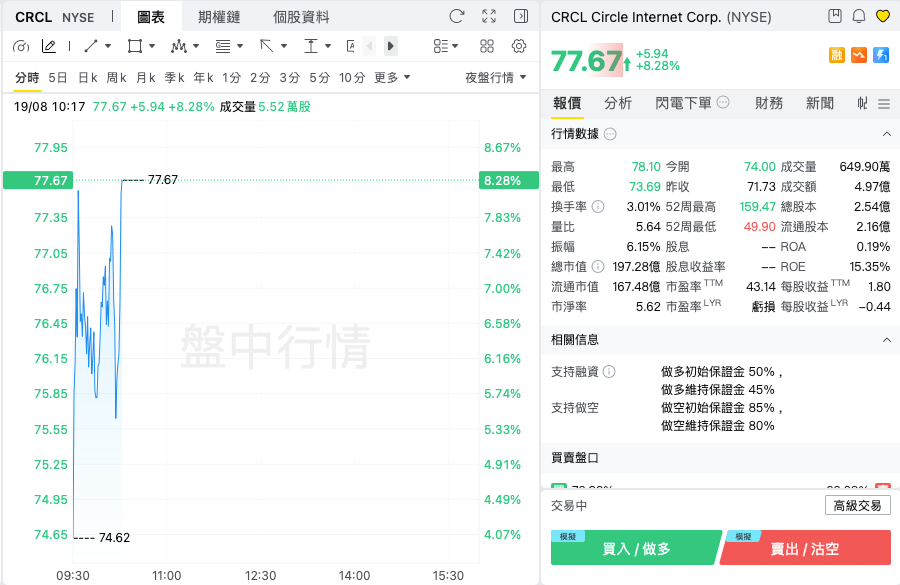Click the 賣出 / 沽空 button
Screen dimensions: 900x585
pos(805,548)
